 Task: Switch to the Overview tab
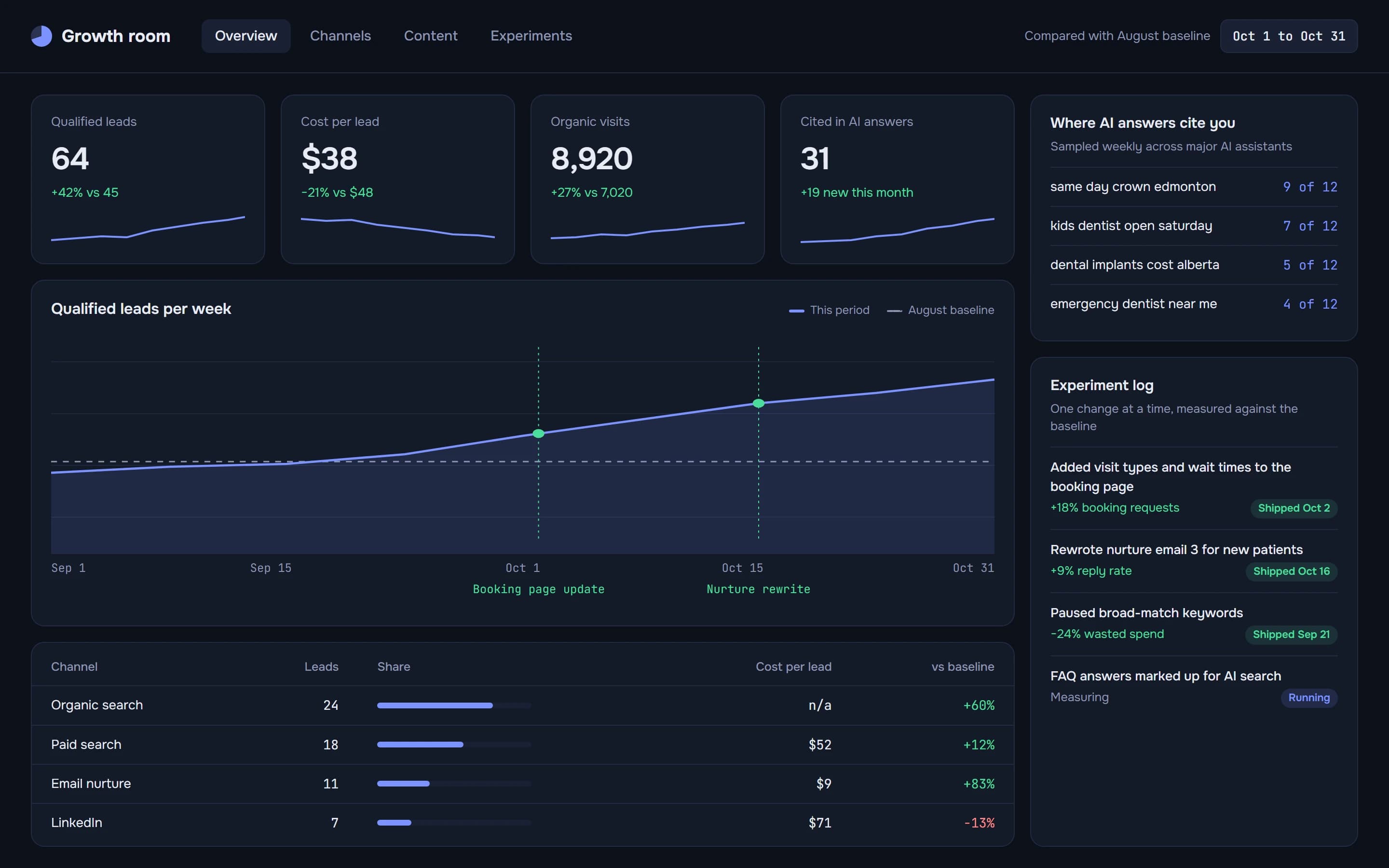click(245, 36)
